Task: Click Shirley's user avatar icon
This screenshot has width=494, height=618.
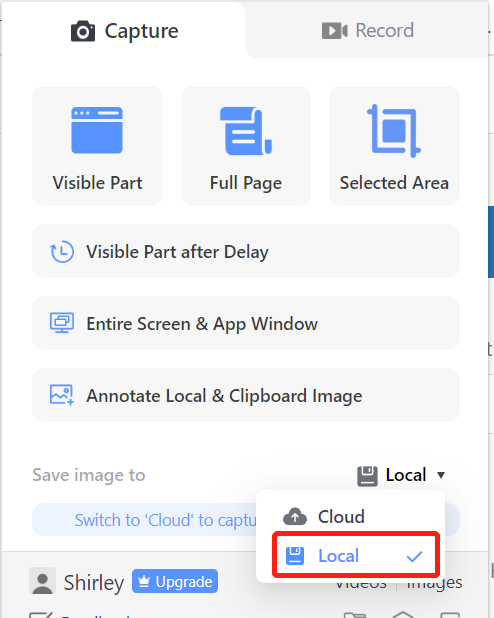Action: (x=42, y=581)
